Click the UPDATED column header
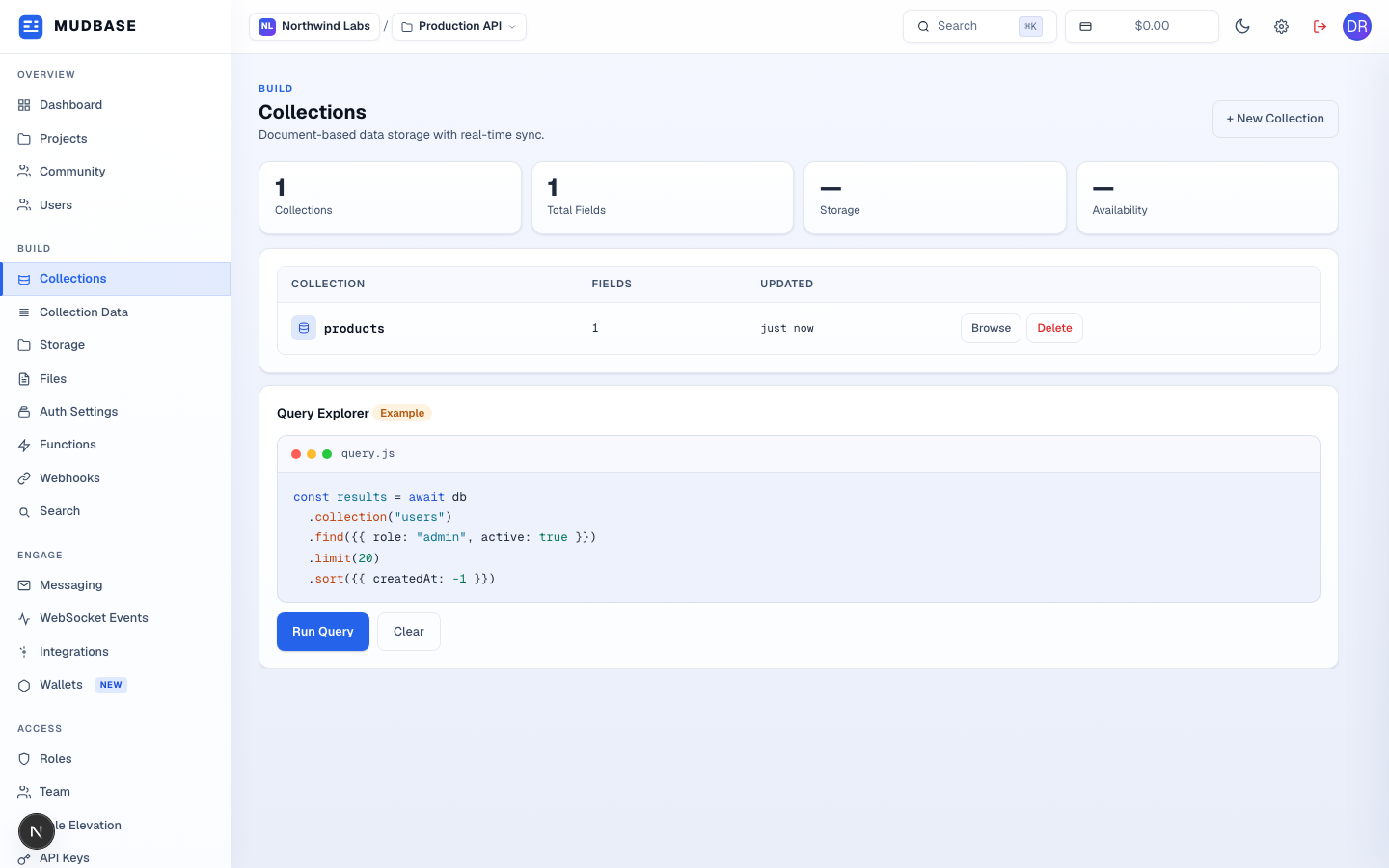1389x868 pixels. click(x=786, y=284)
